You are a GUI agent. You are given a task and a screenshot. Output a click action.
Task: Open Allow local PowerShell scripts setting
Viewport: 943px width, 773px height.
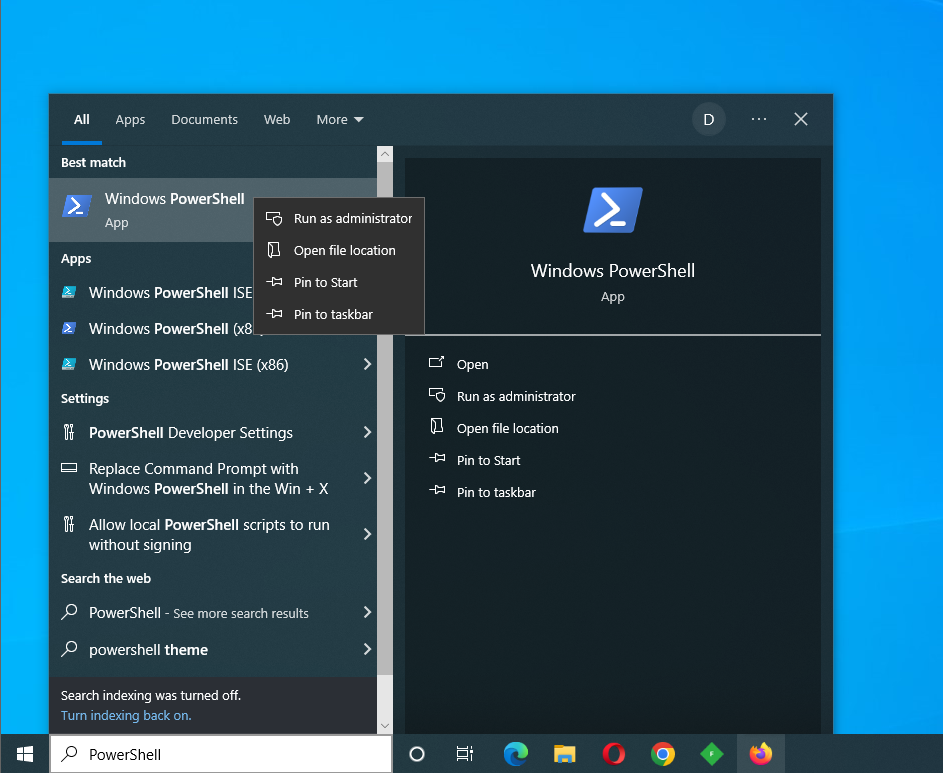213,534
